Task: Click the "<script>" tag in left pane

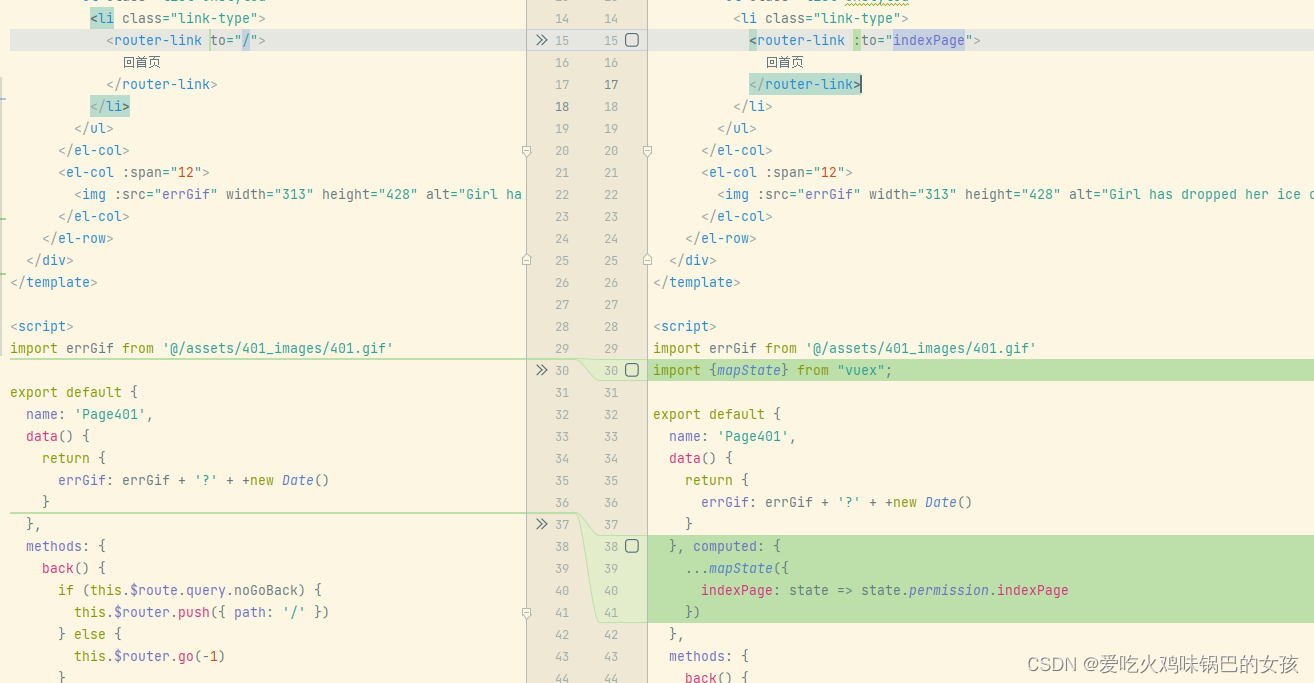Action: tap(42, 326)
